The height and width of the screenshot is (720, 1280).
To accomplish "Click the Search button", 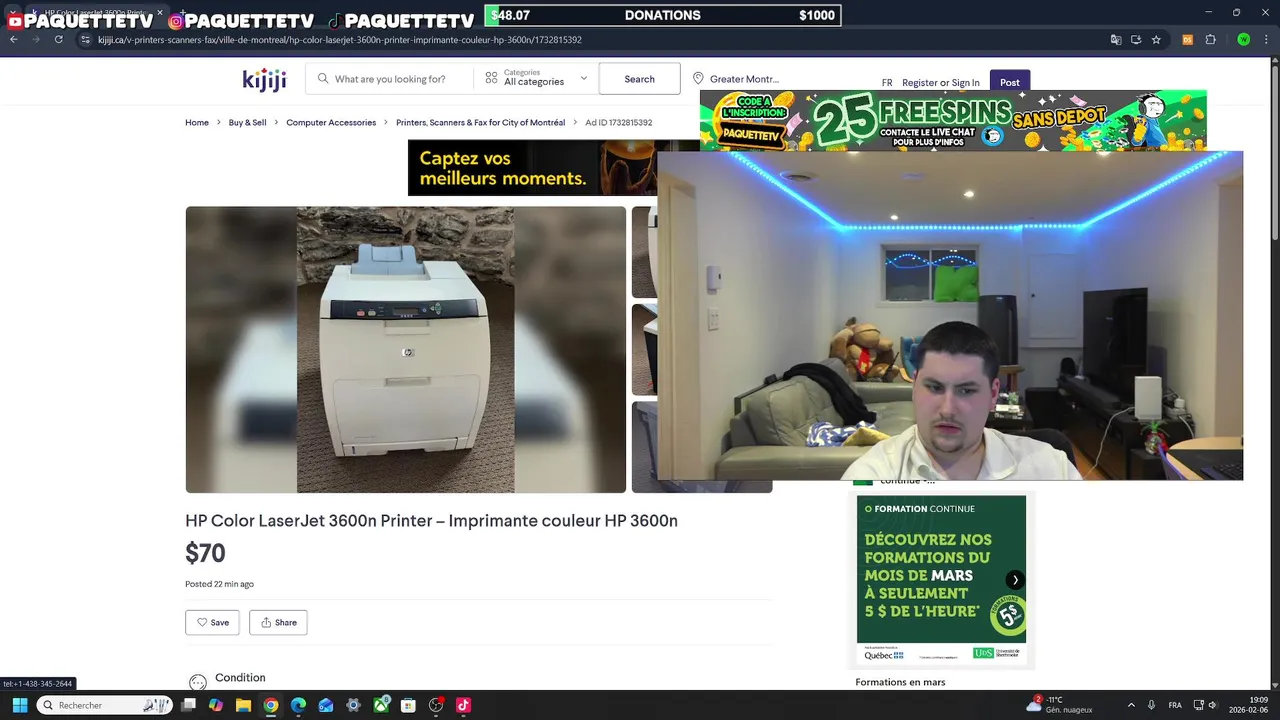I will coord(639,79).
